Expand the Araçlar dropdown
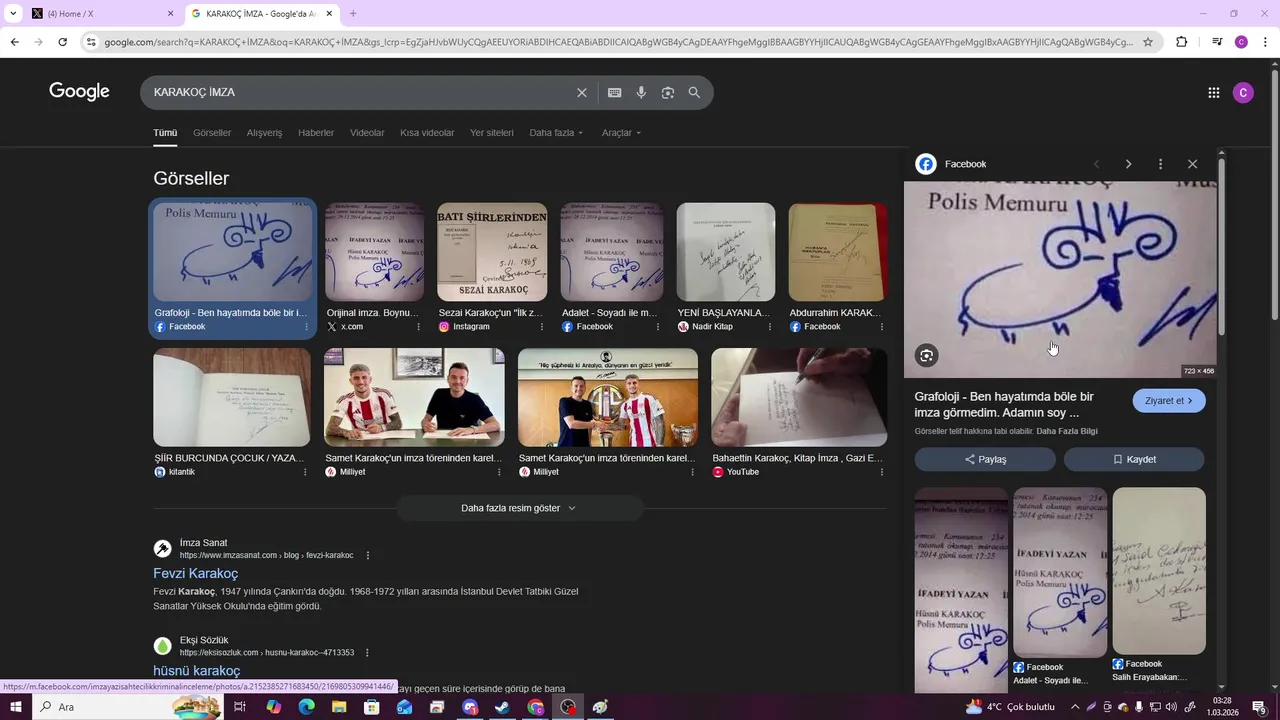Image resolution: width=1280 pixels, height=720 pixels. (x=621, y=133)
